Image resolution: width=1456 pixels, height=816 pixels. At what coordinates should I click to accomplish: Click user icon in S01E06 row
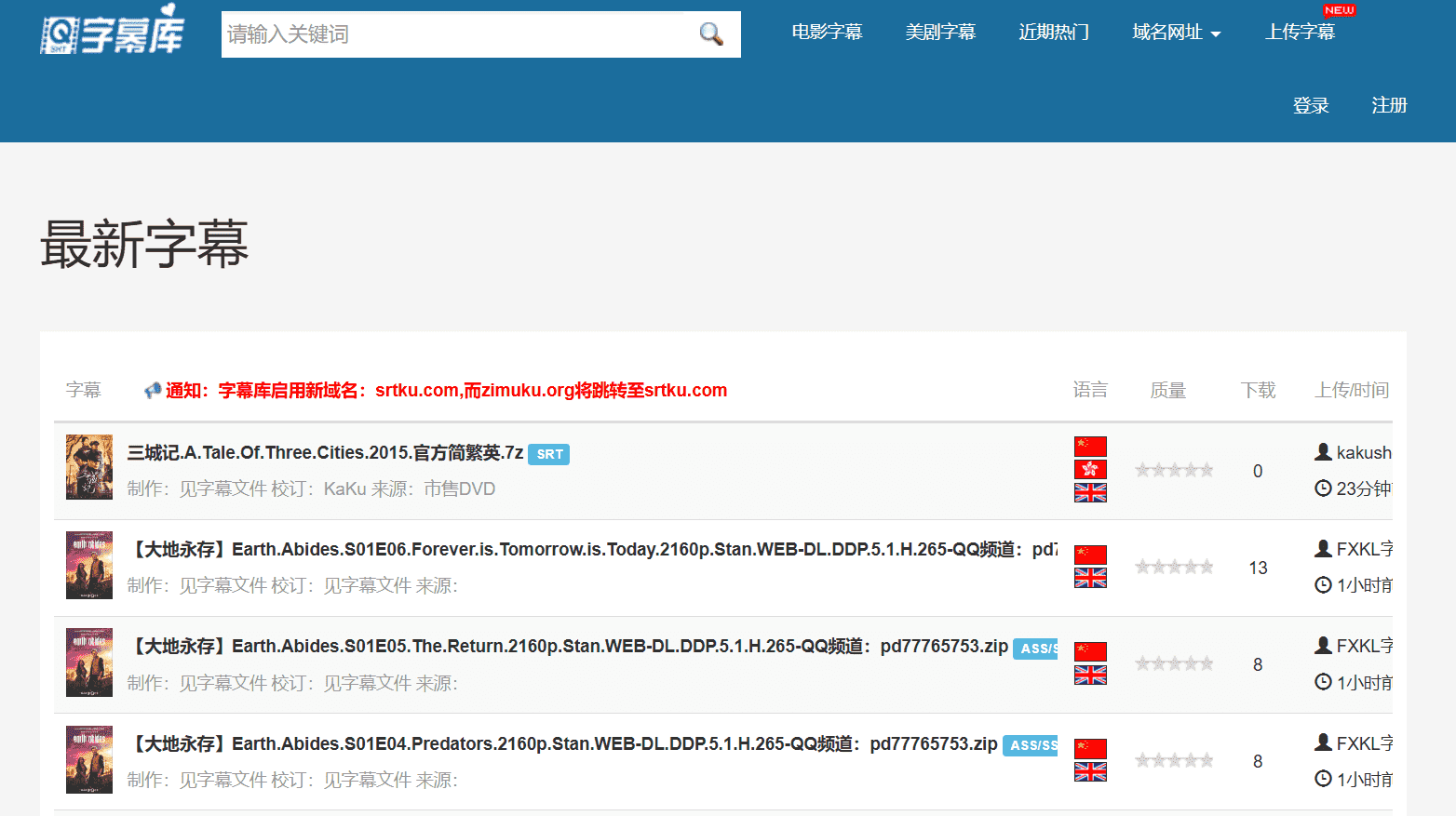pos(1323,549)
